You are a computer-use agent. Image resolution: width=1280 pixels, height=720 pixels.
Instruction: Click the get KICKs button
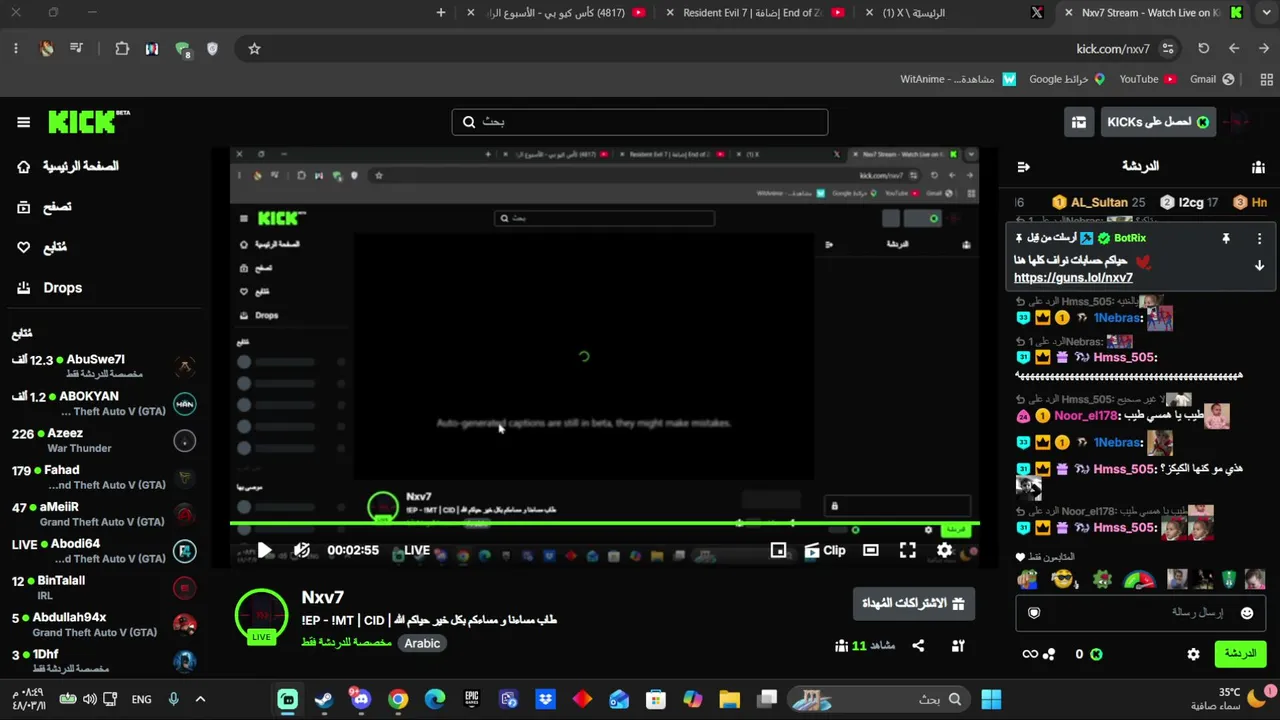(1159, 122)
